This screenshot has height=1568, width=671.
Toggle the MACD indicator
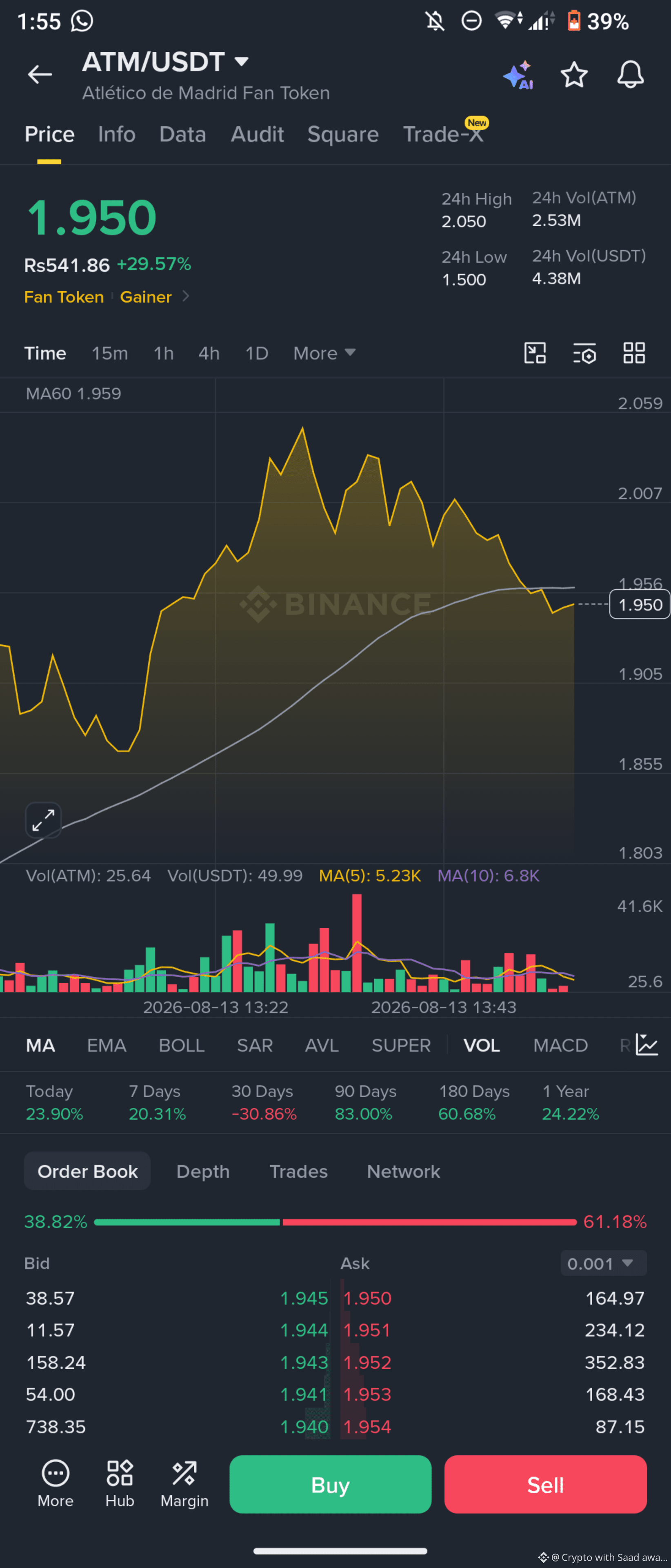pyautogui.click(x=560, y=1045)
